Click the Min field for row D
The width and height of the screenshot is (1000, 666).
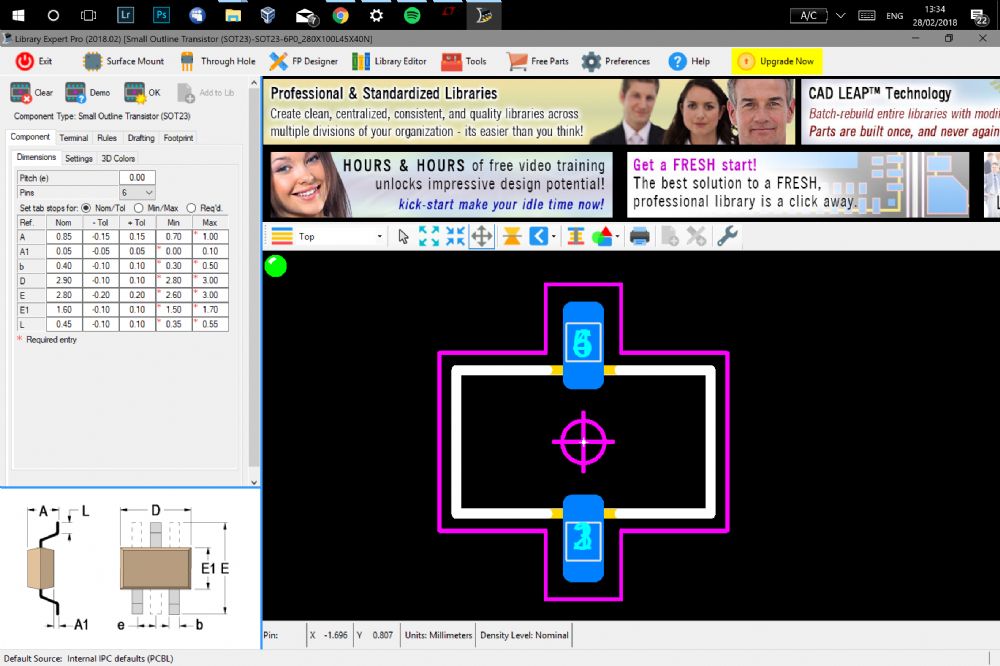pos(173,280)
